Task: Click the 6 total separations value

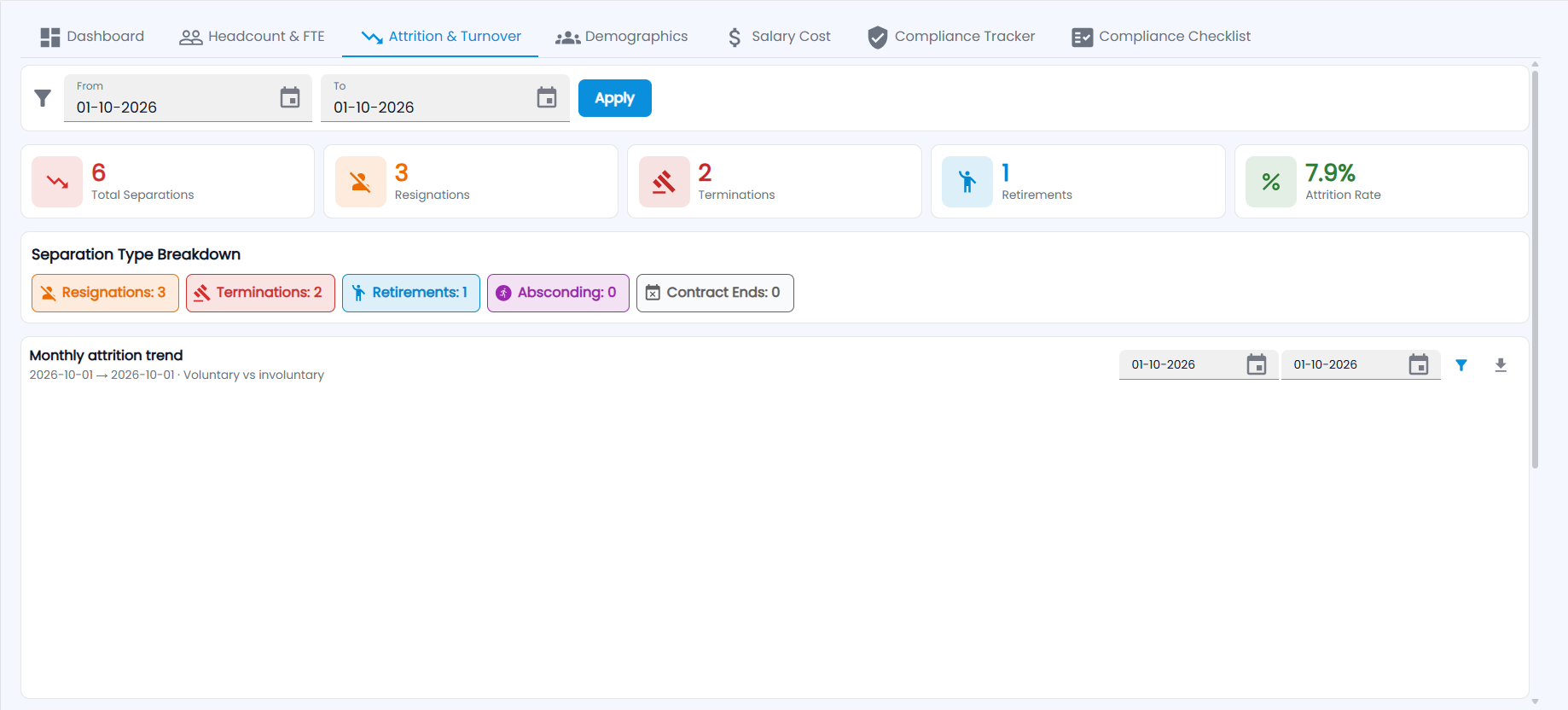Action: click(99, 172)
